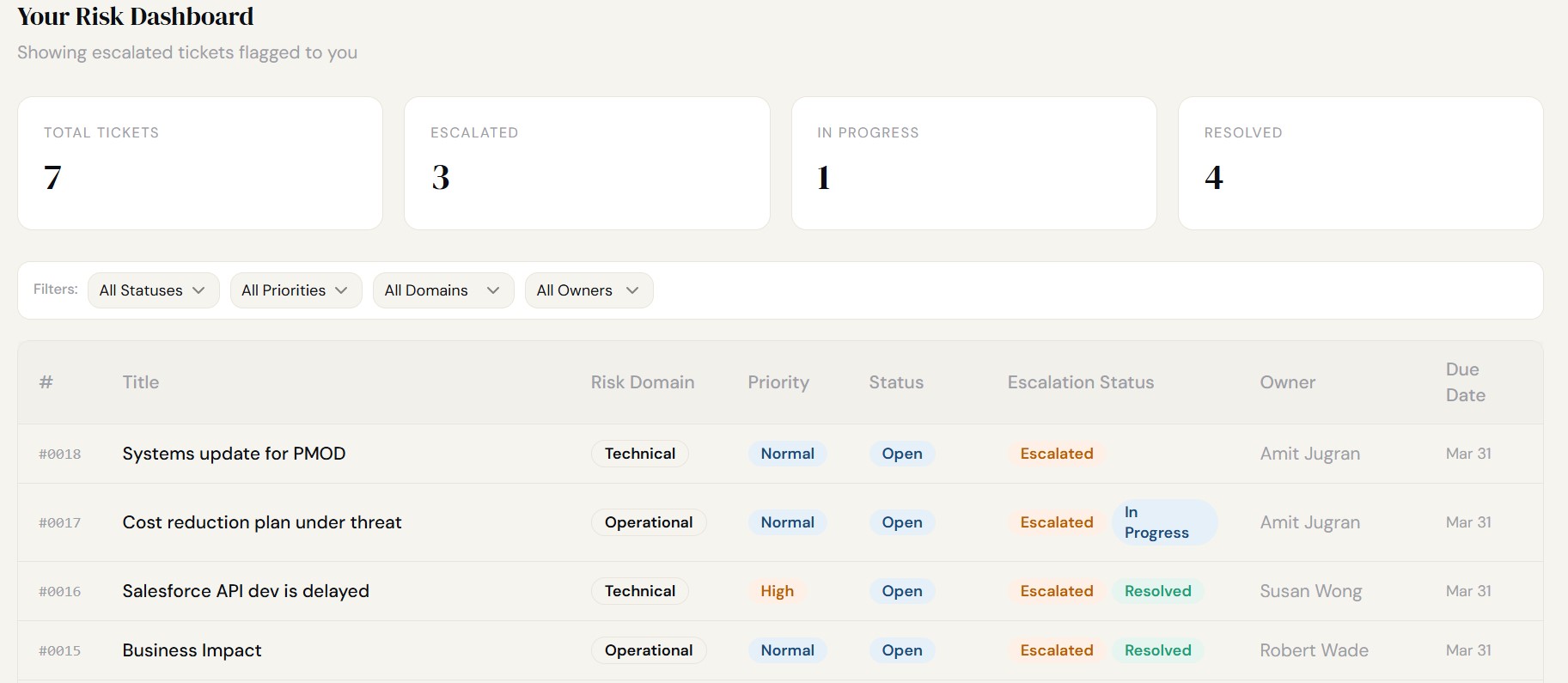Viewport: 1568px width, 683px height.
Task: Click the Escalated summary card
Action: click(587, 163)
